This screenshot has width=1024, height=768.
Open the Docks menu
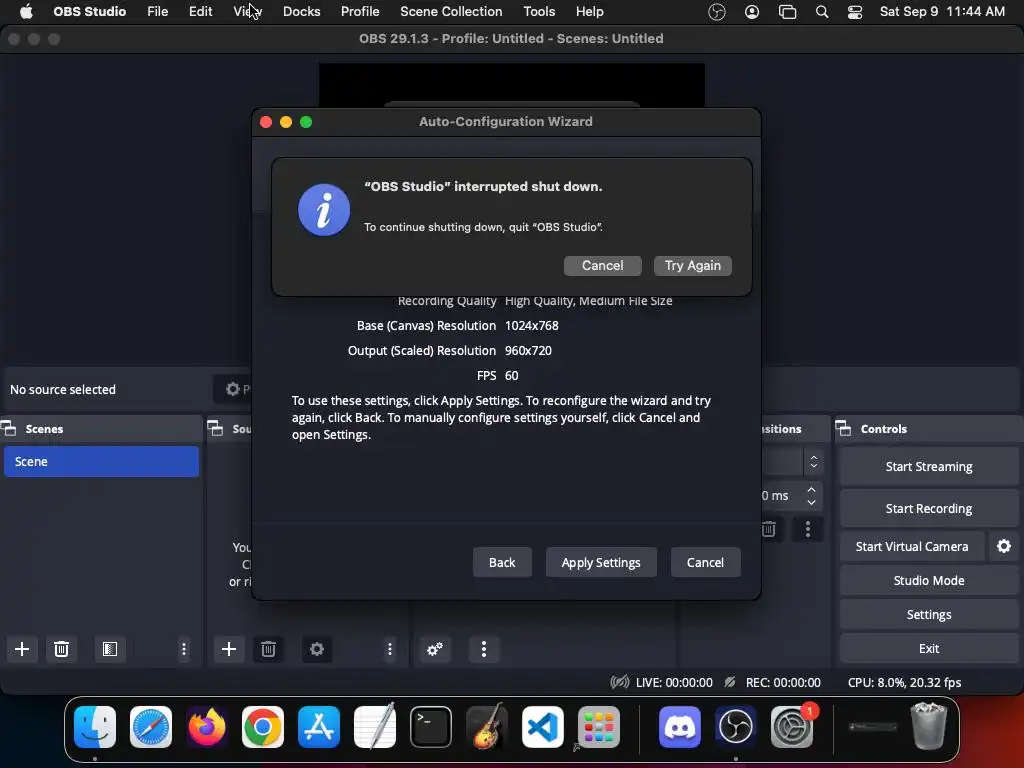coord(302,12)
